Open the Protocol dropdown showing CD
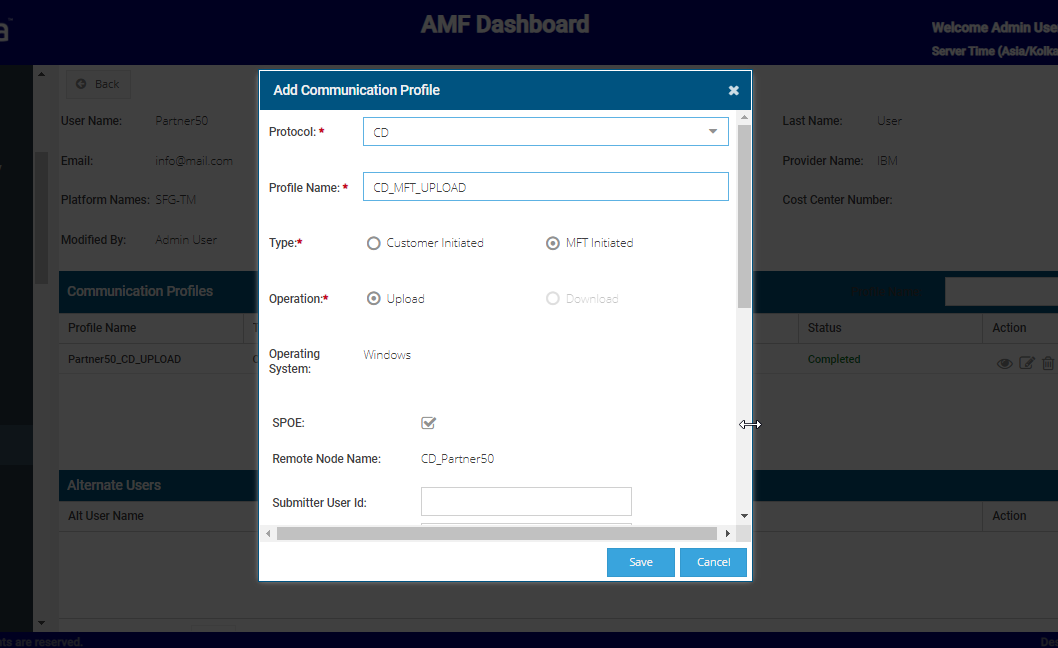 [x=545, y=132]
